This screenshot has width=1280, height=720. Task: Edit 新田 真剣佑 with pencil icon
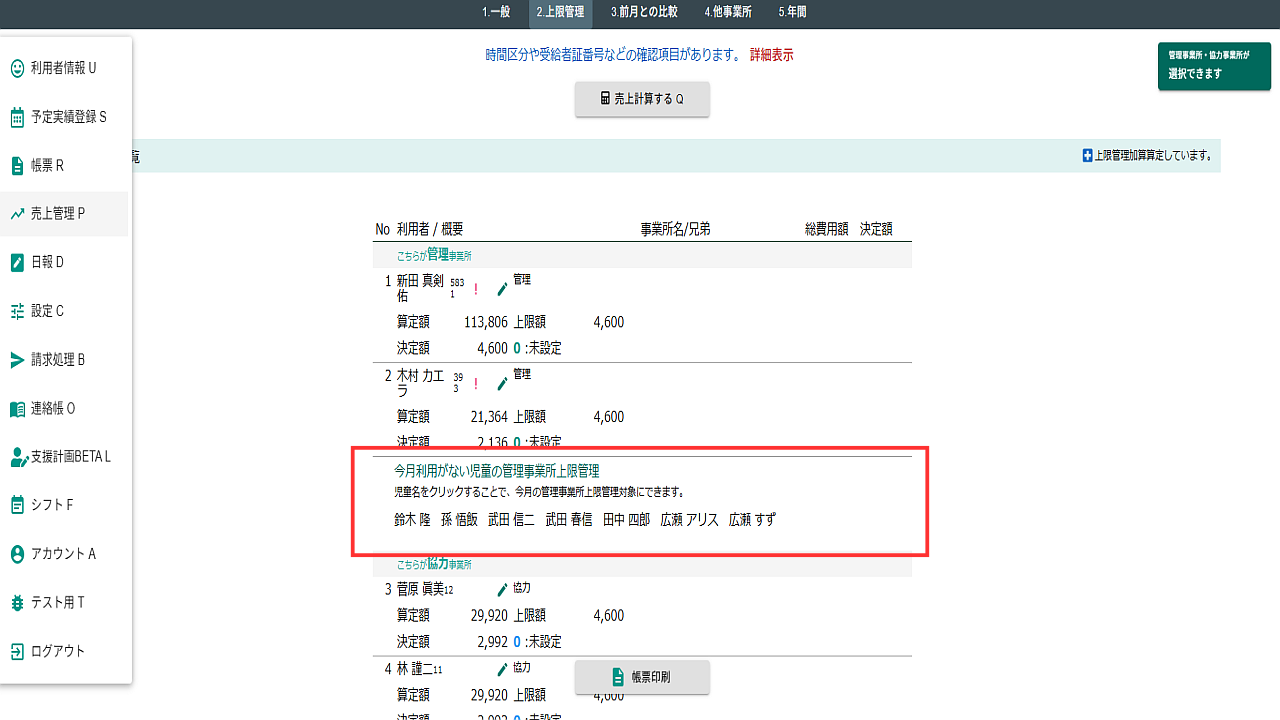pyautogui.click(x=503, y=289)
